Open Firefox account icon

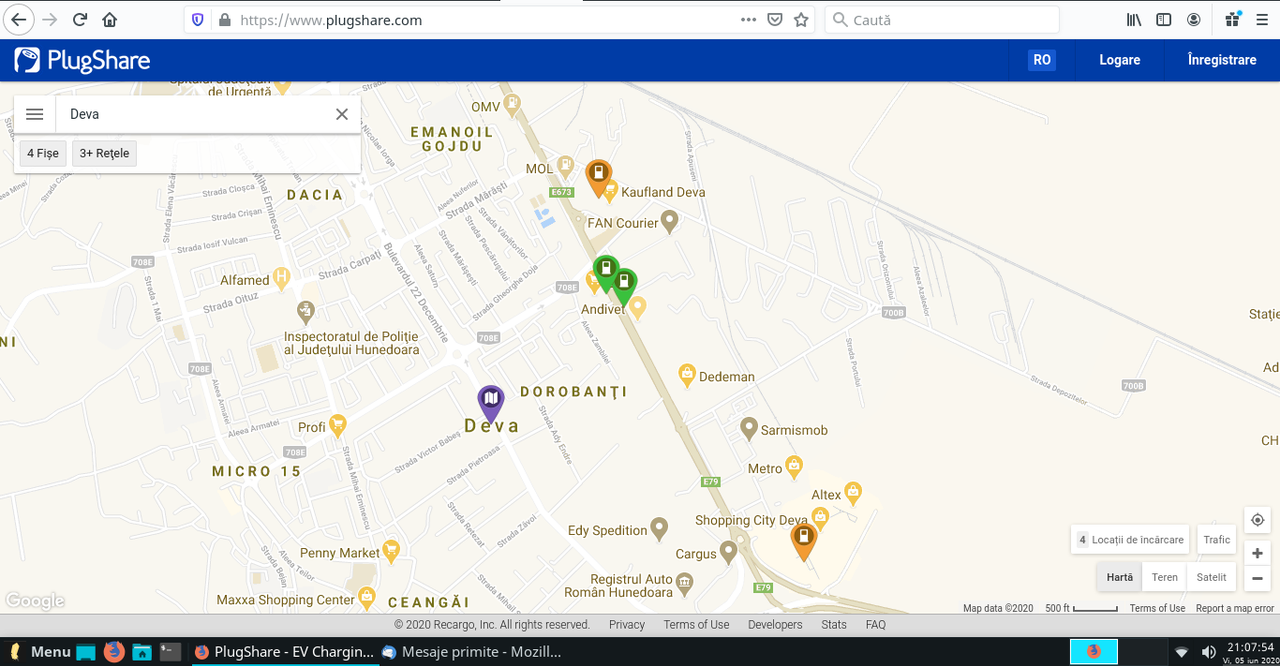coord(1194,20)
